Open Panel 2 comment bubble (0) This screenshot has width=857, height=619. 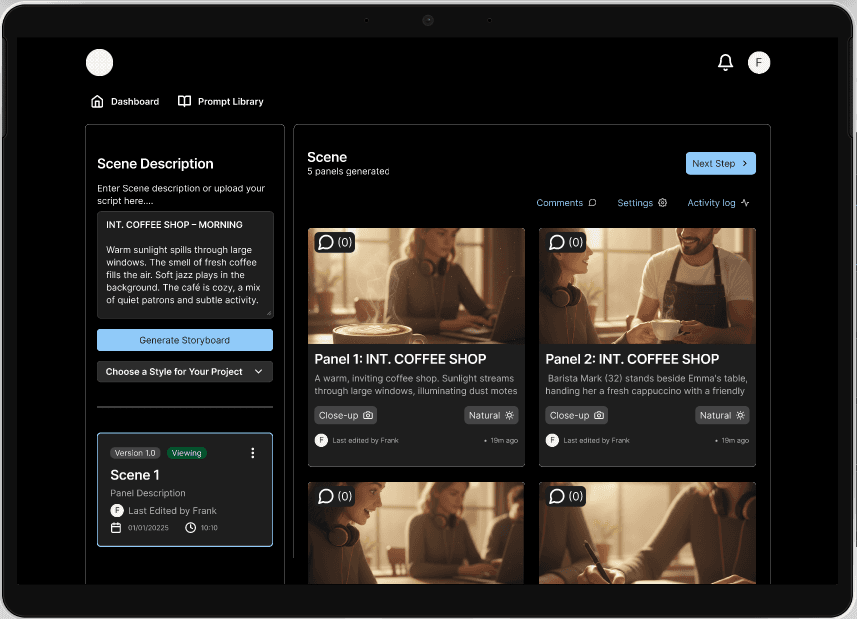tap(566, 242)
